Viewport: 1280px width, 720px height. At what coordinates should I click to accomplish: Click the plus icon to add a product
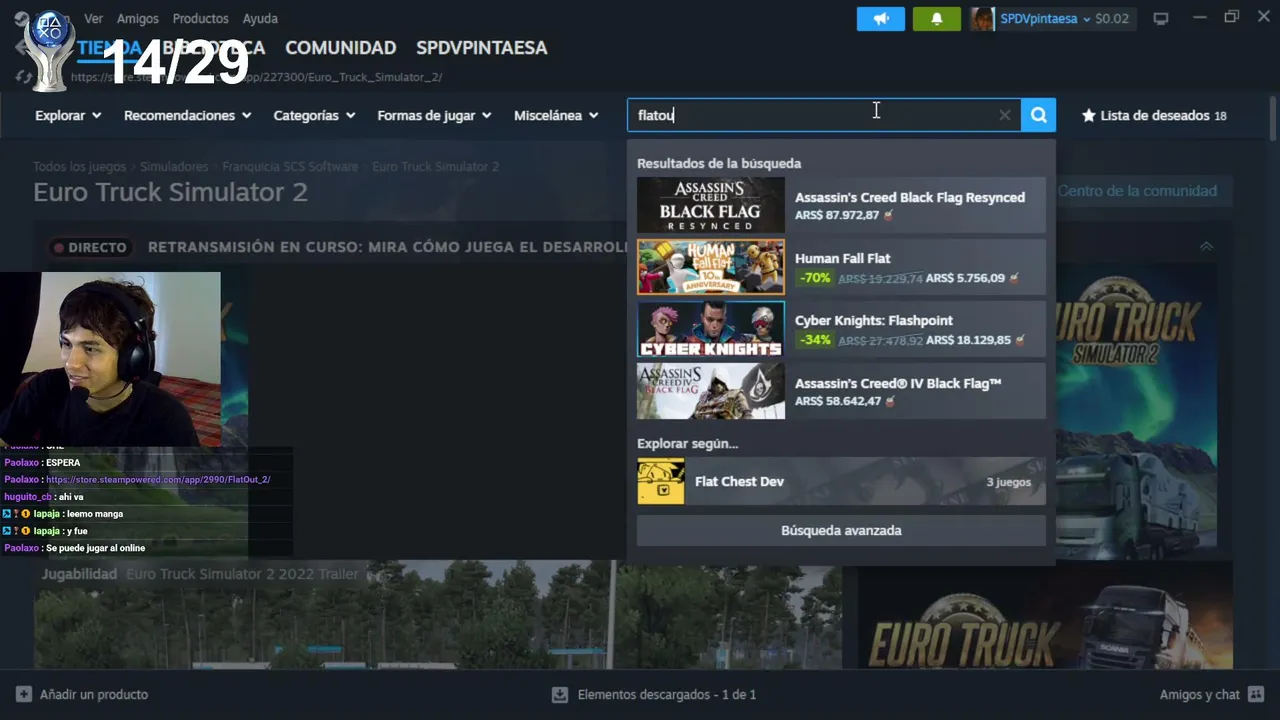point(24,694)
